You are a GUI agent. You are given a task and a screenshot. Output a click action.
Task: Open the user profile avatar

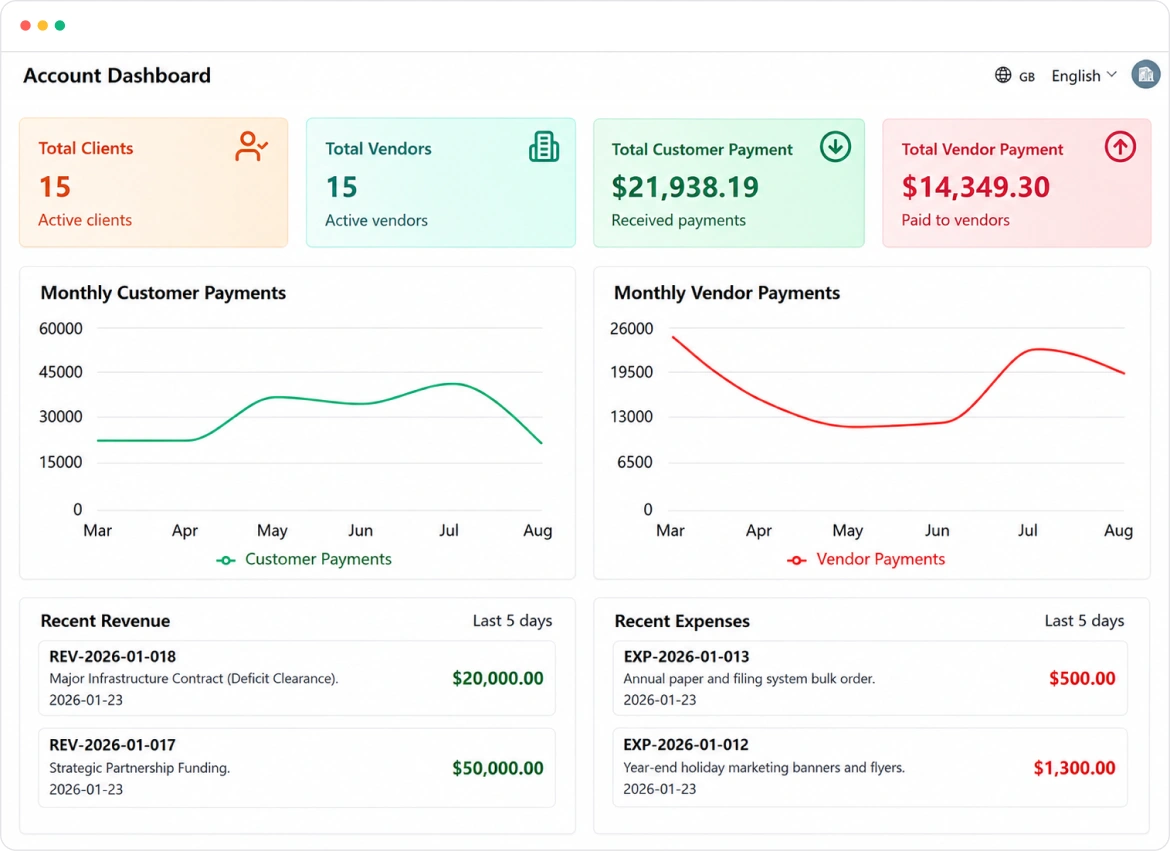click(1145, 75)
